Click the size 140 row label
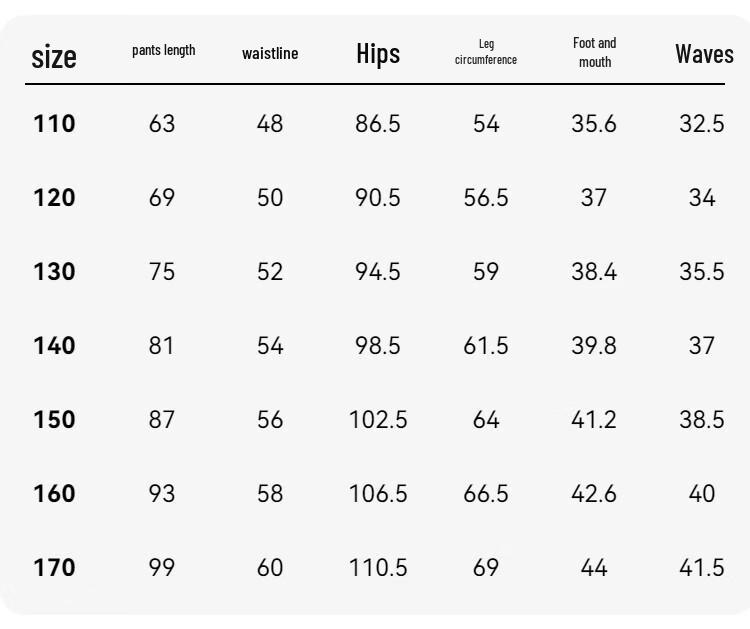 [x=54, y=346]
